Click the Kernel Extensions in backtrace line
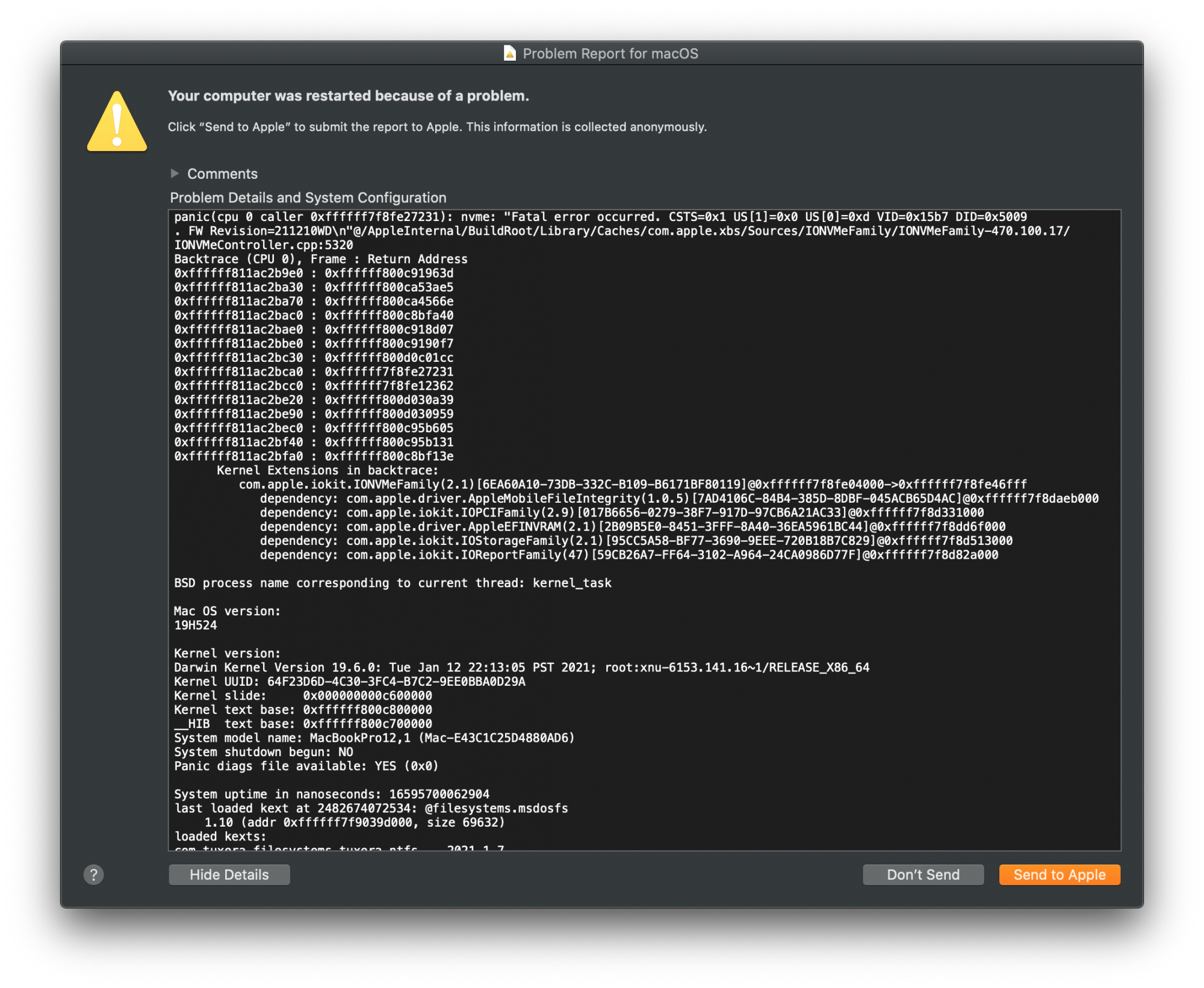This screenshot has height=988, width=1204. click(327, 470)
